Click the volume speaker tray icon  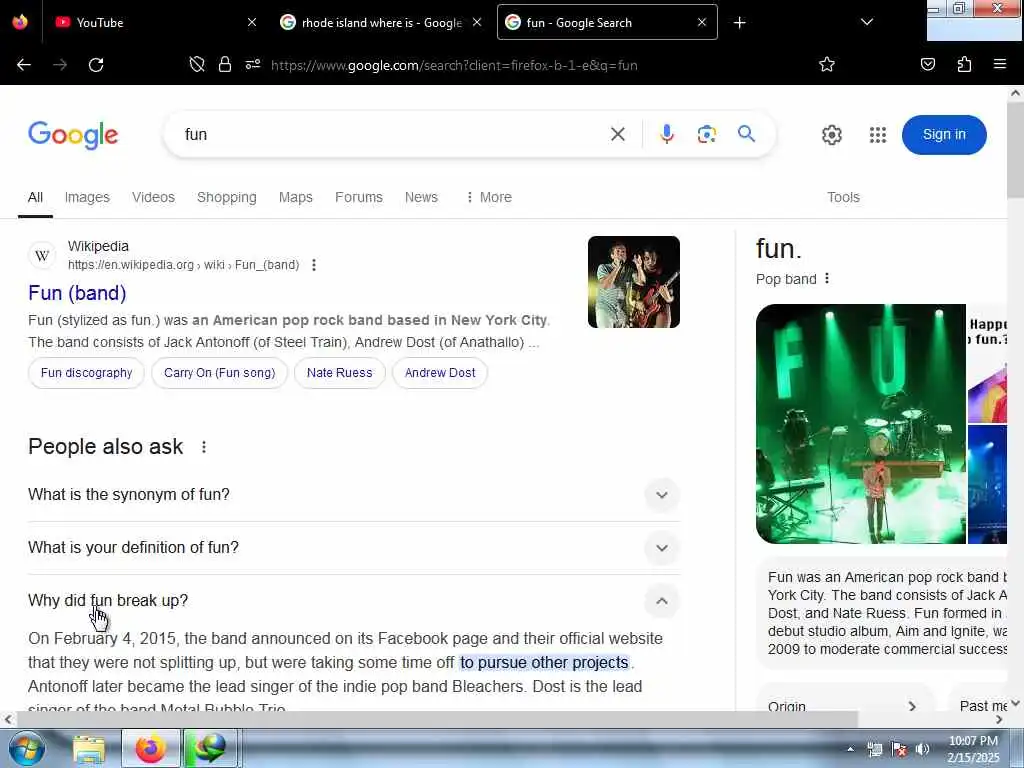[x=923, y=749]
